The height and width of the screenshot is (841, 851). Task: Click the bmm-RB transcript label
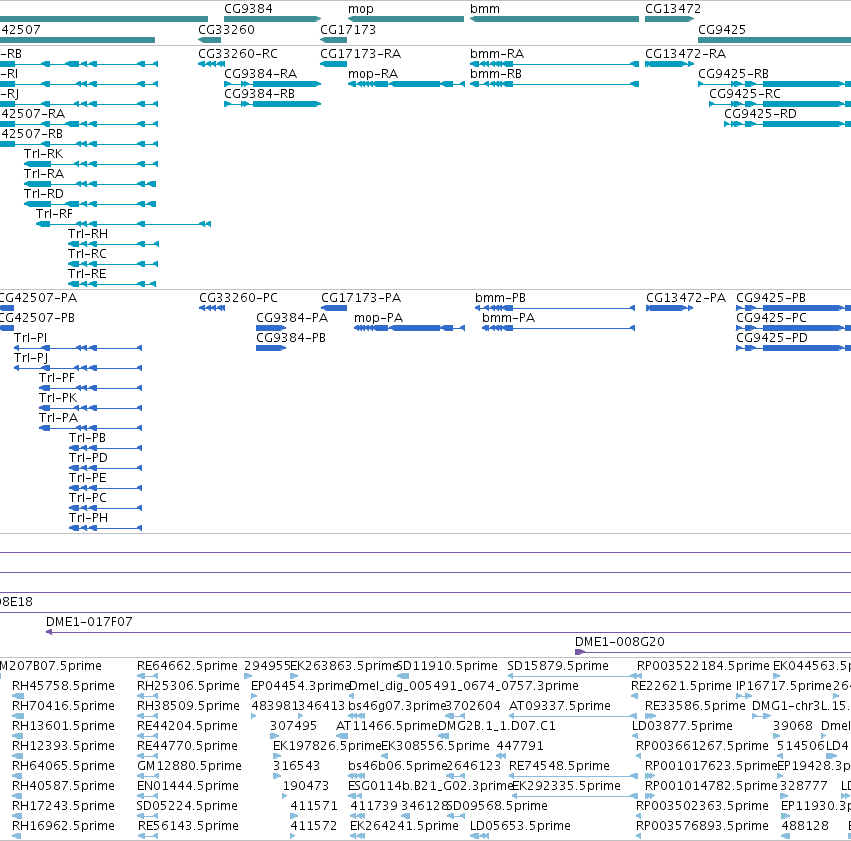(496, 74)
